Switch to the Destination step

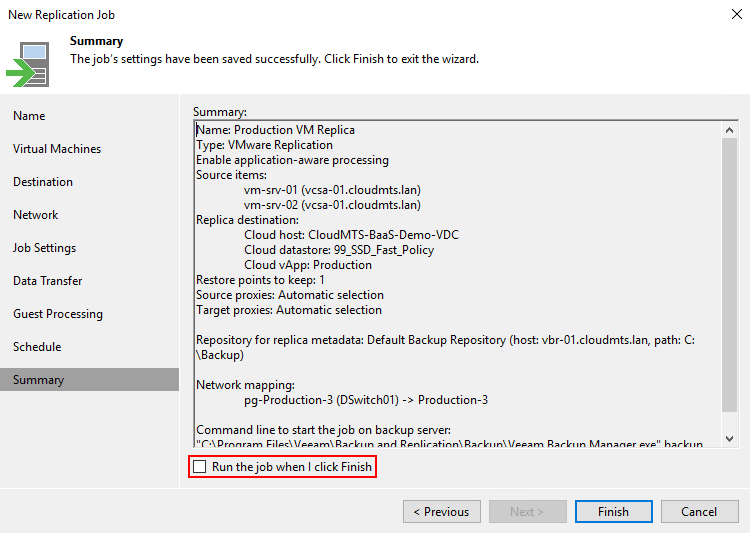click(x=43, y=182)
